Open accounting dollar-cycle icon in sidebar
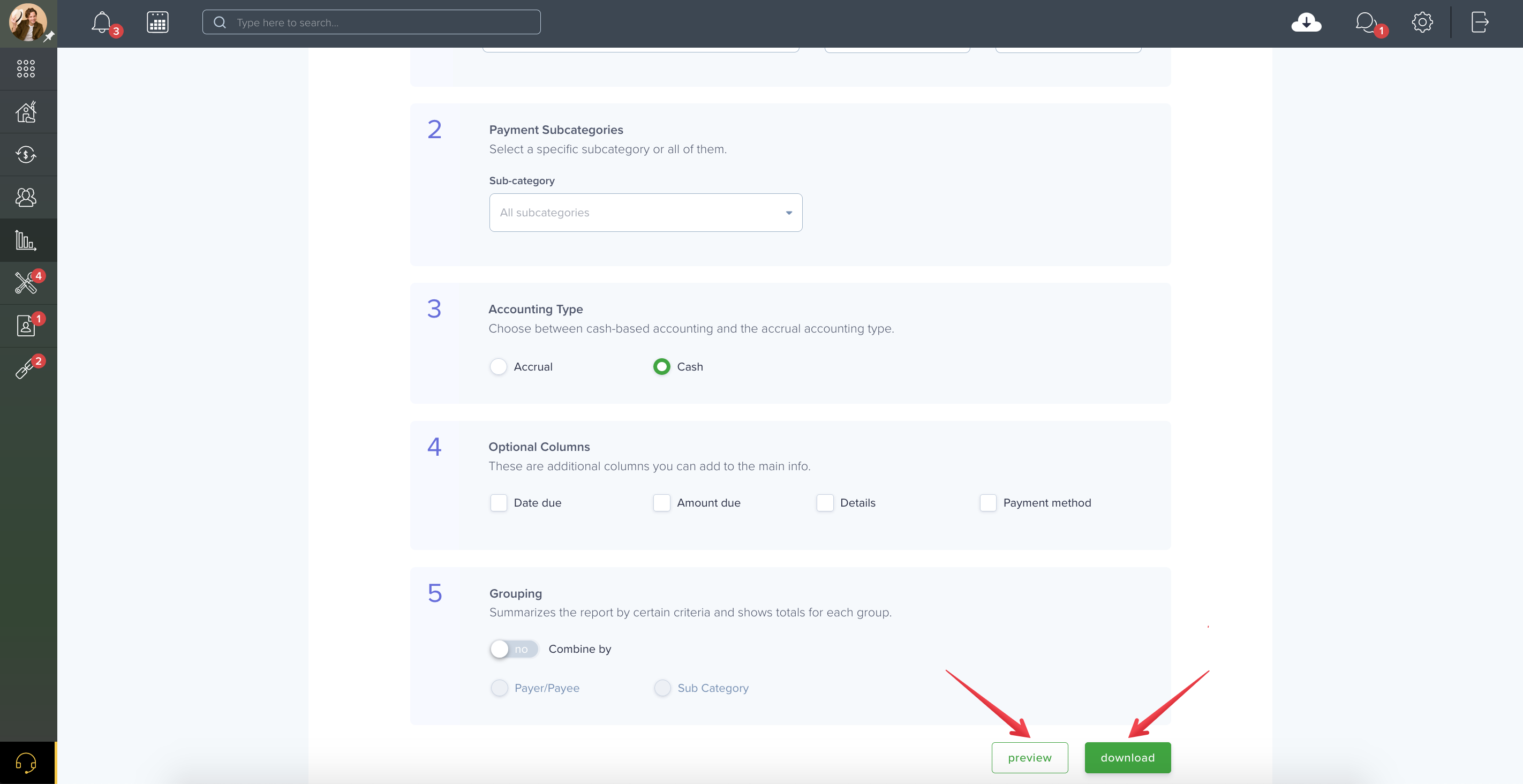1523x784 pixels. 26,155
